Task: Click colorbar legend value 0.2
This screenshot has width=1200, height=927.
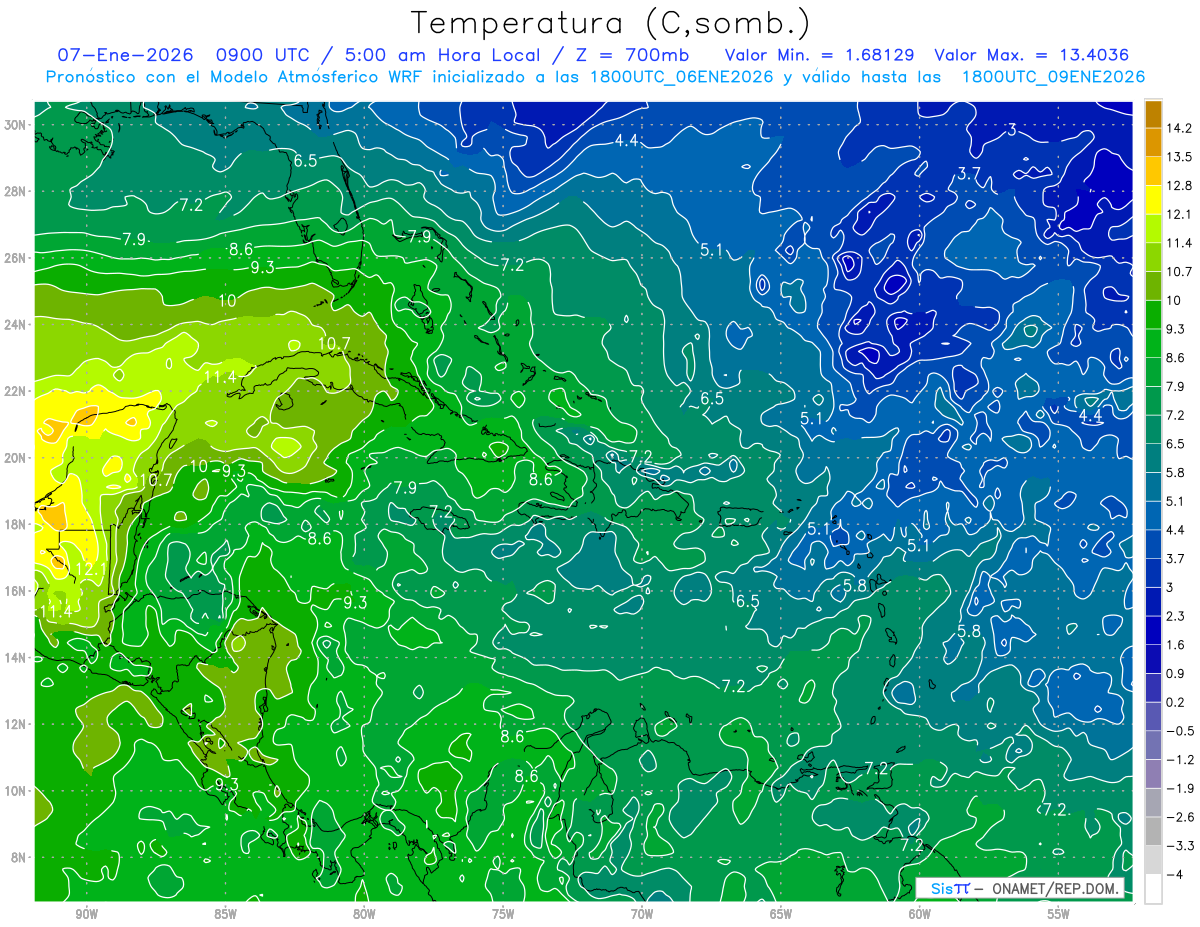Action: (x=1177, y=702)
